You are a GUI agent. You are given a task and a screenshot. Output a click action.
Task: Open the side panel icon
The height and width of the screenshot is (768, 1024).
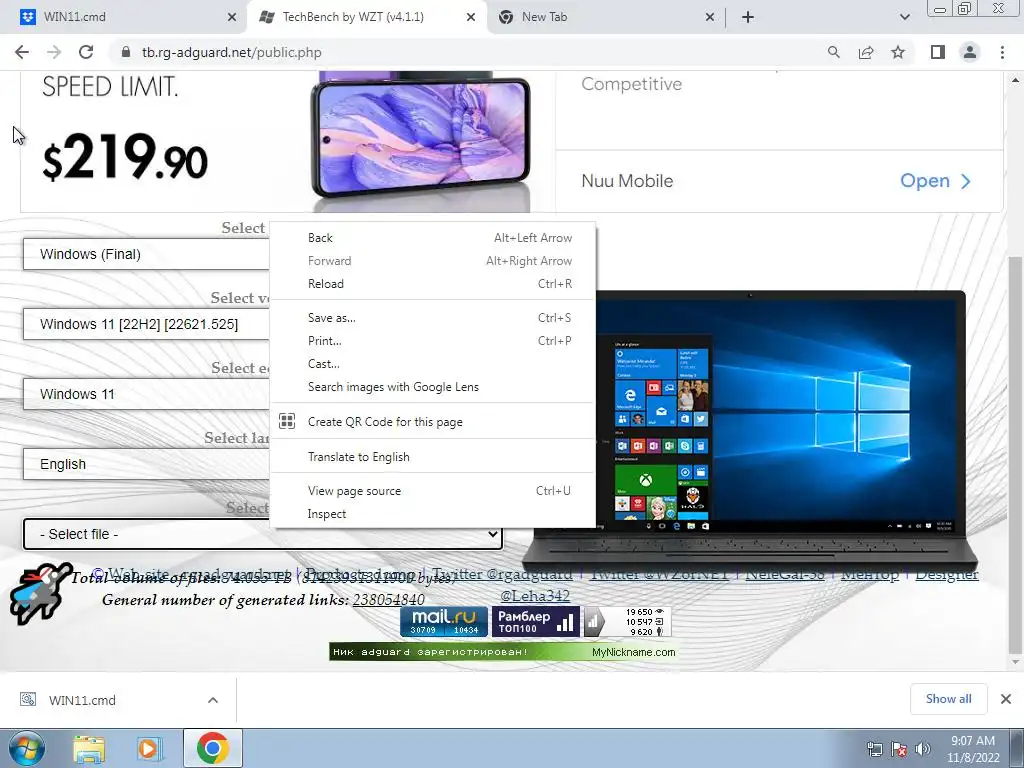938,52
